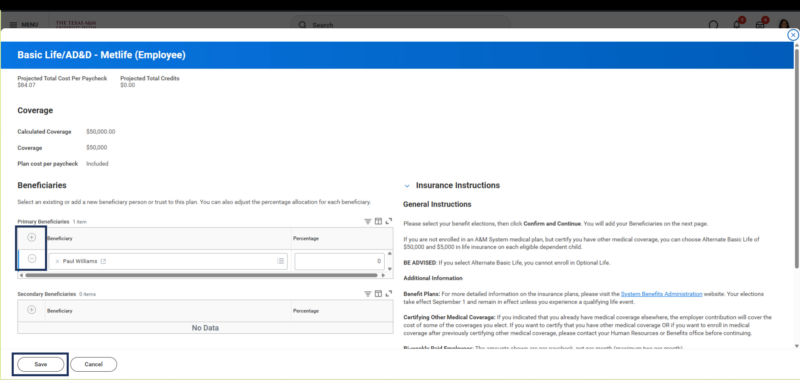Click the Calculated Coverage value $50,000.00
Image resolution: width=800 pixels, height=380 pixels.
click(x=101, y=132)
